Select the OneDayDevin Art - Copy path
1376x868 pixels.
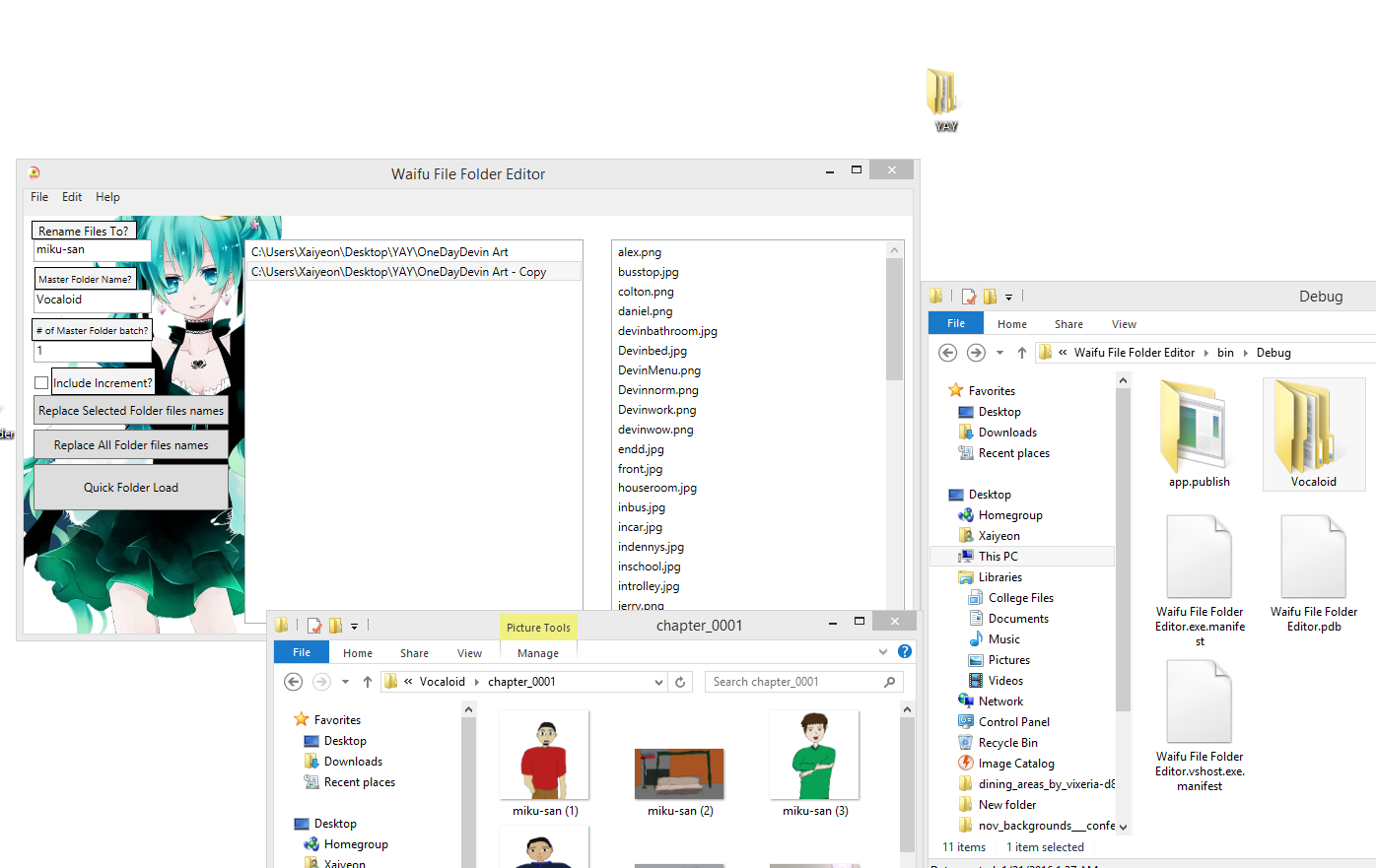[414, 272]
